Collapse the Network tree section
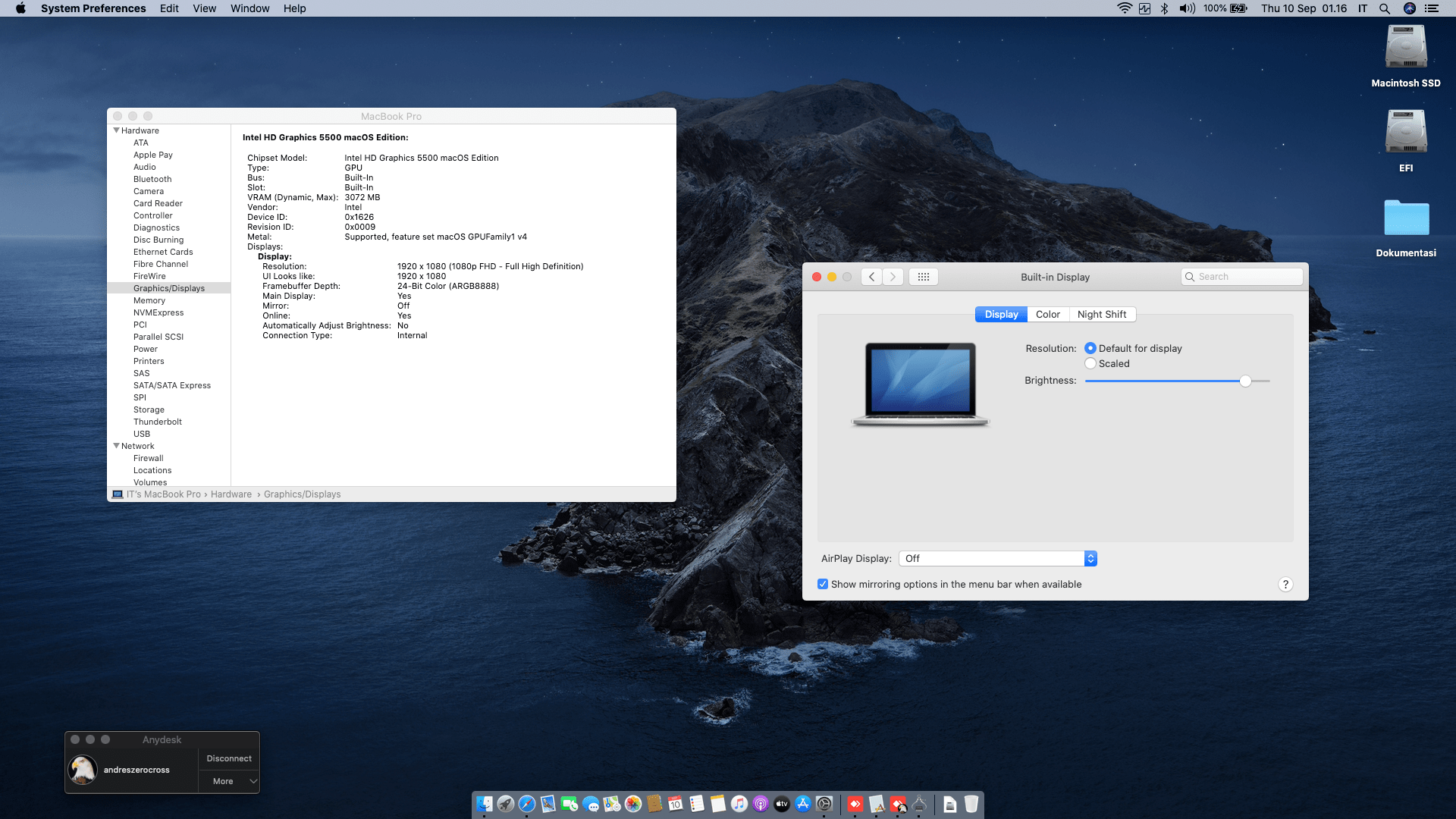This screenshot has width=1456, height=819. pos(116,446)
